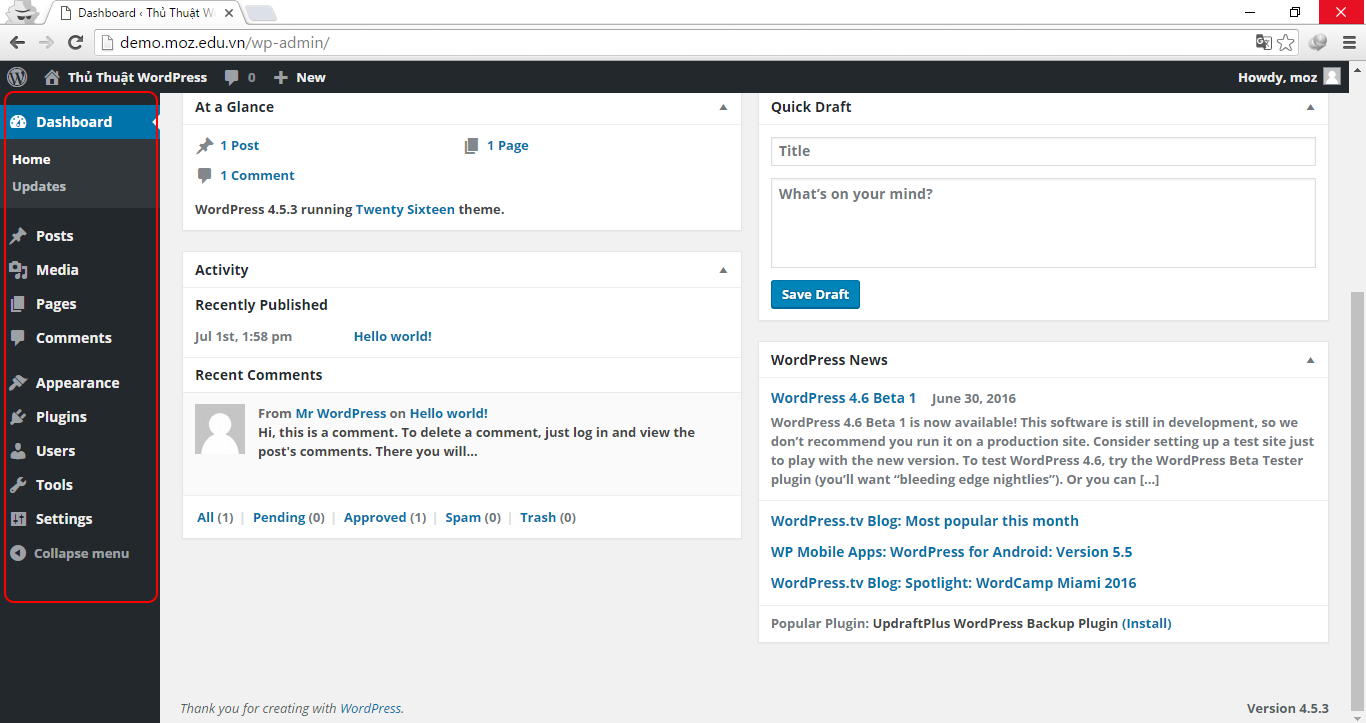
Task: Click the Appearance brush icon in sidebar
Action: (x=18, y=383)
